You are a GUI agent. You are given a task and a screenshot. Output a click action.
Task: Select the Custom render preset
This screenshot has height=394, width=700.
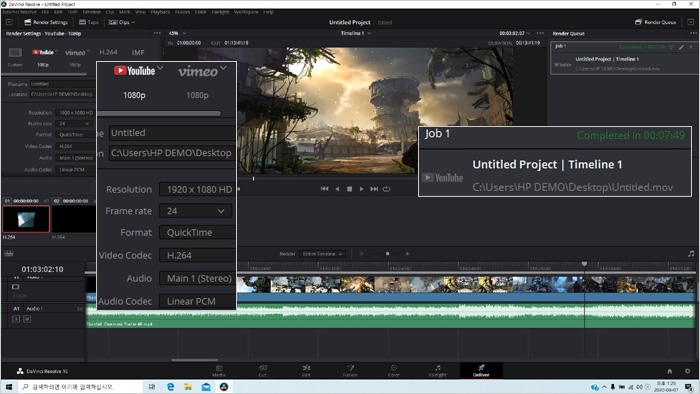click(15, 57)
